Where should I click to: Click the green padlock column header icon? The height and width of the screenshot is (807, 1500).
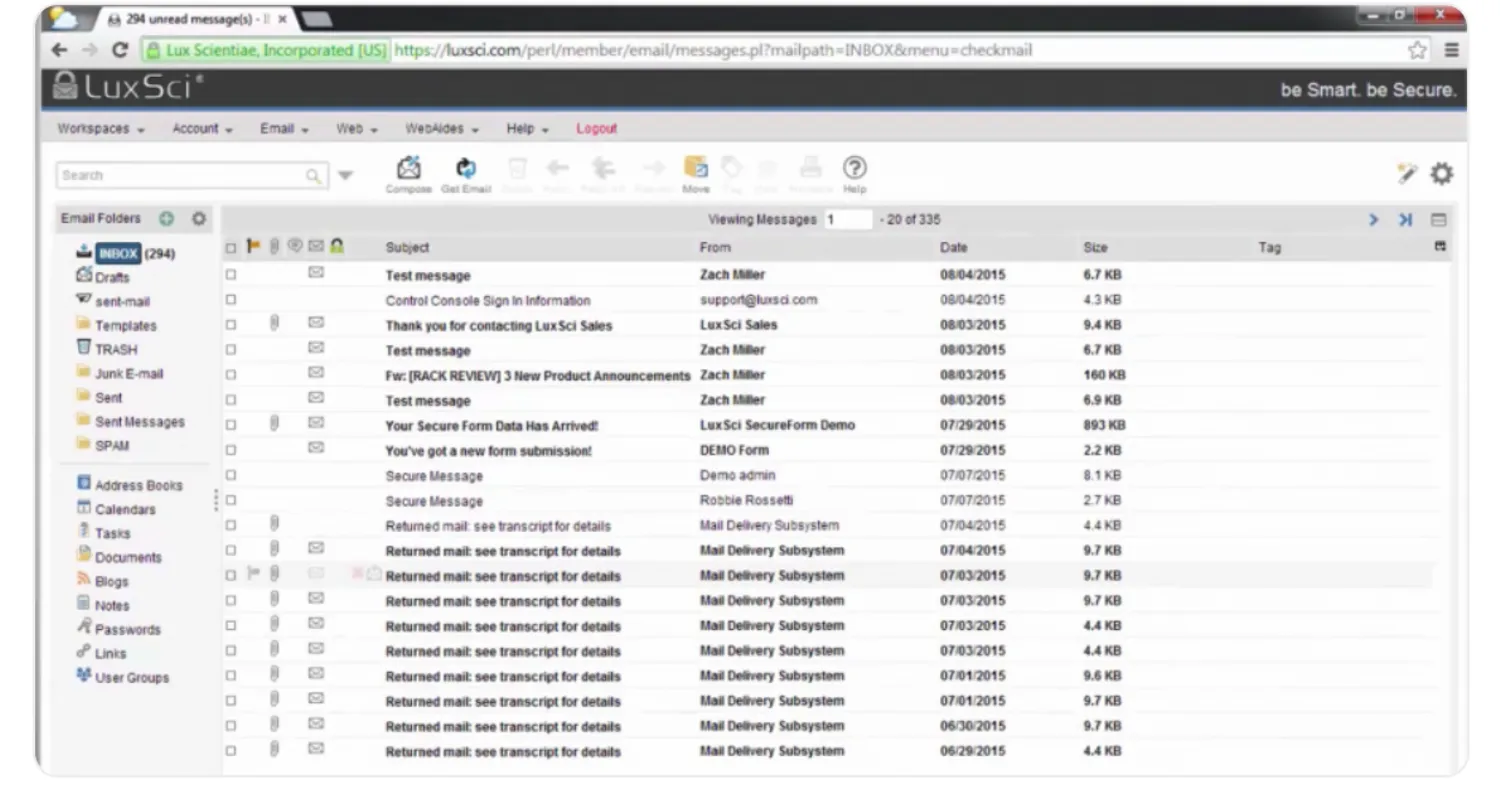pos(337,246)
